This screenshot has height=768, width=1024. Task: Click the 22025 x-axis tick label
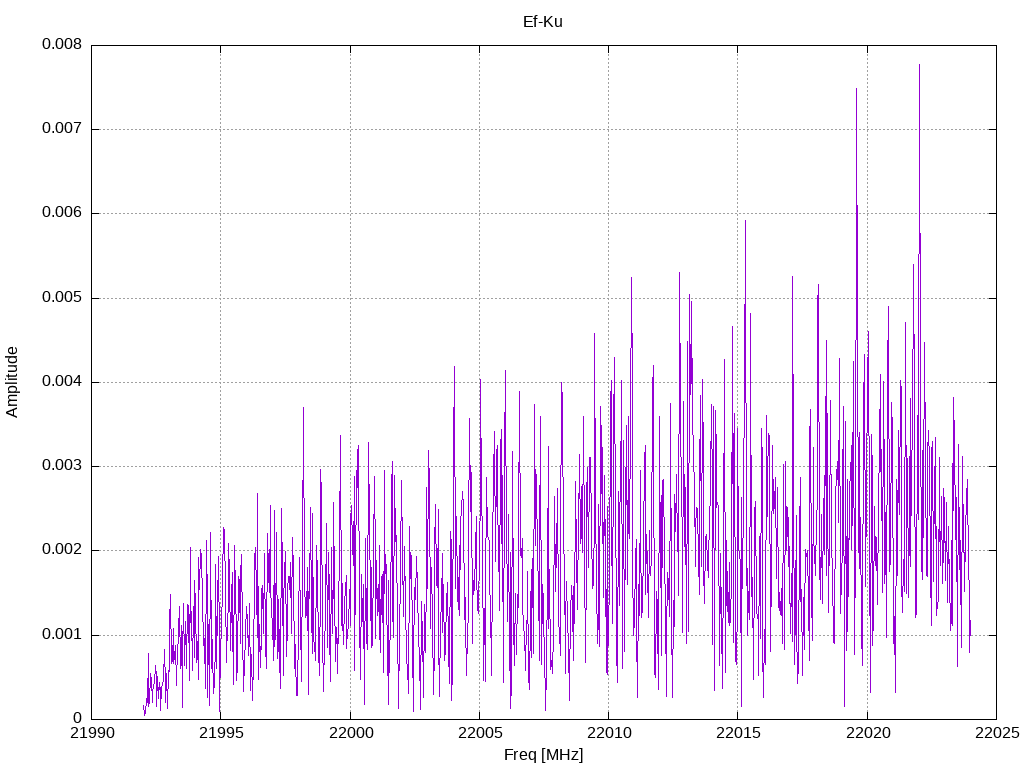[996, 735]
